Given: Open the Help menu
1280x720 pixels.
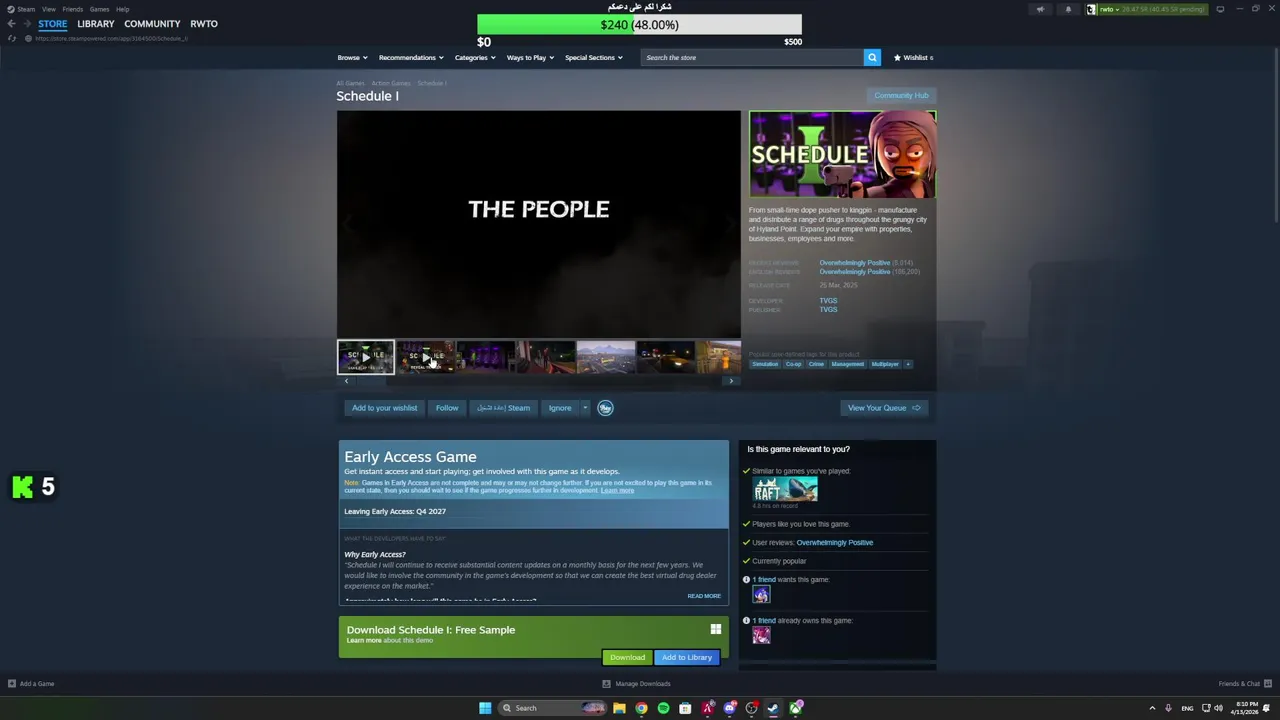Looking at the screenshot, I should [122, 9].
